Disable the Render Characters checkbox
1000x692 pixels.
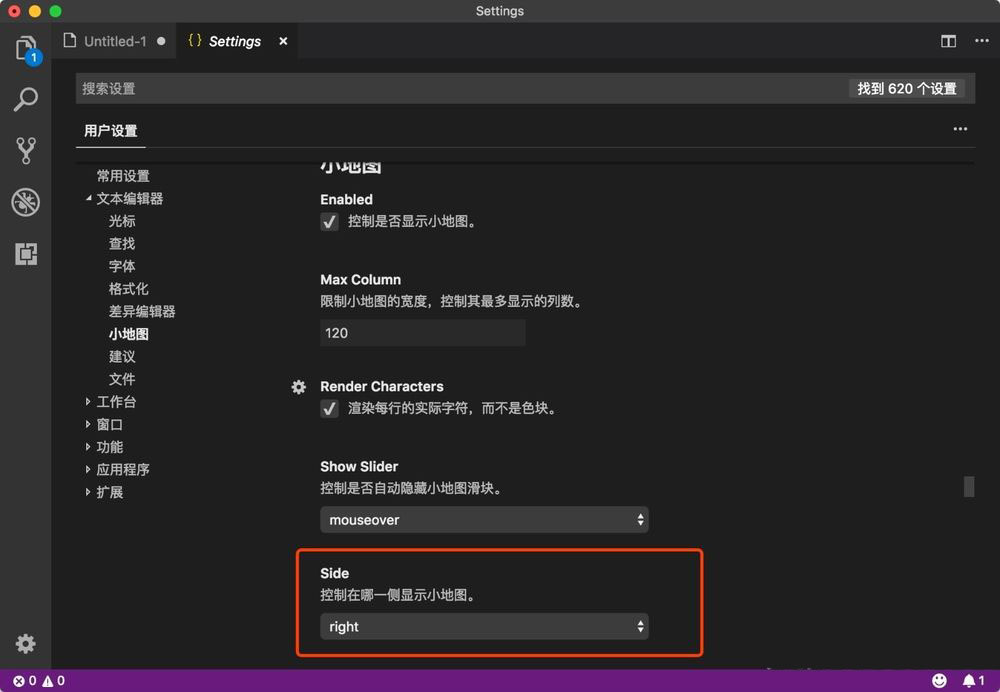click(x=329, y=408)
